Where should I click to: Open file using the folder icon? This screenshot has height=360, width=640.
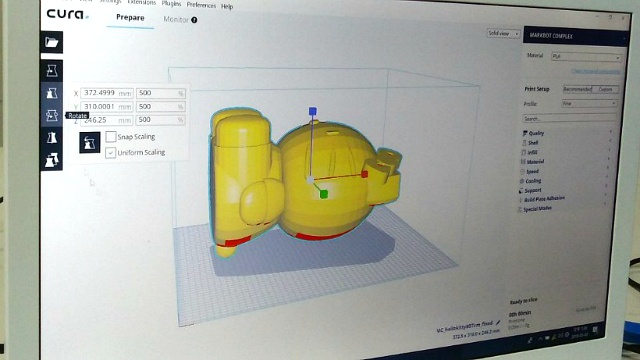click(x=52, y=42)
